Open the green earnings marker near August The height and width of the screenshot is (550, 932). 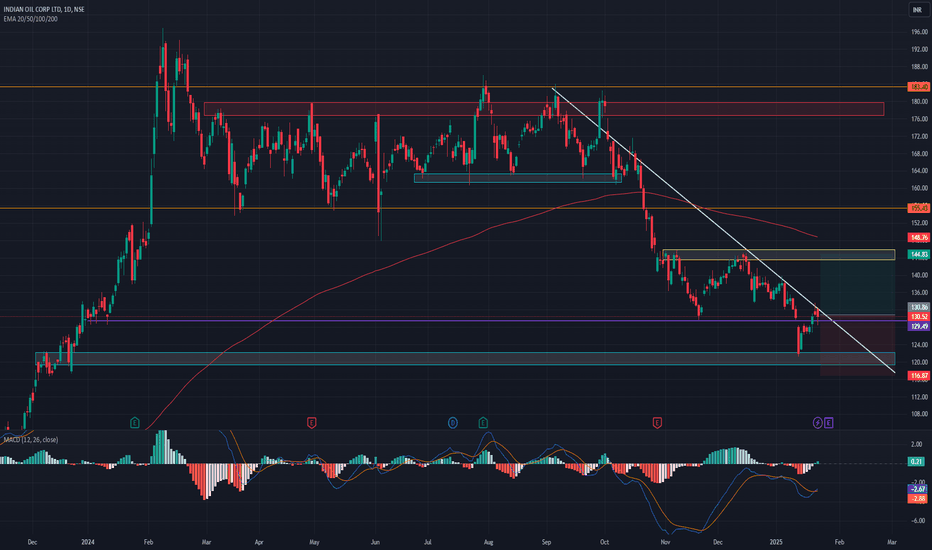coord(483,423)
